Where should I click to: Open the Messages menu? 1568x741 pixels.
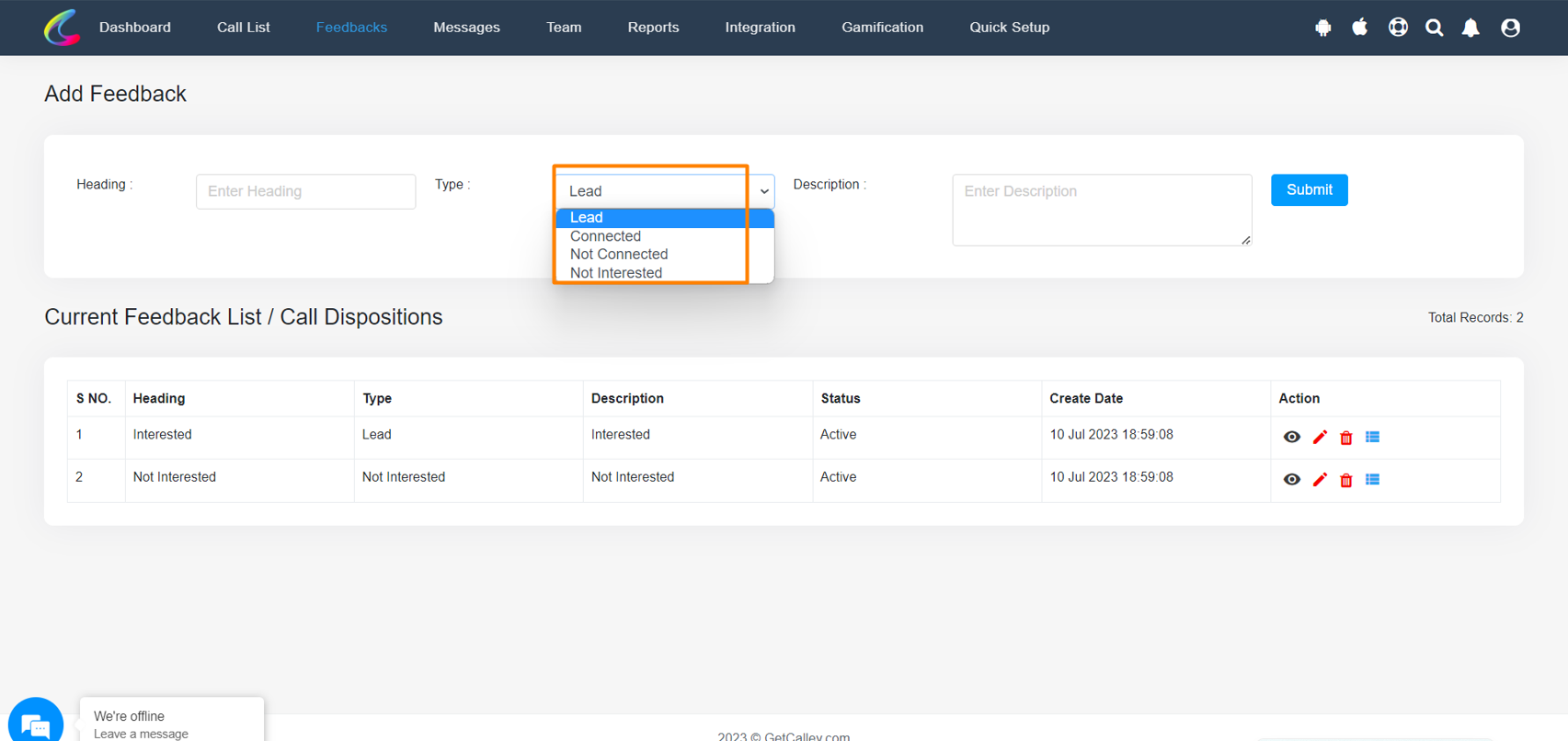click(466, 28)
